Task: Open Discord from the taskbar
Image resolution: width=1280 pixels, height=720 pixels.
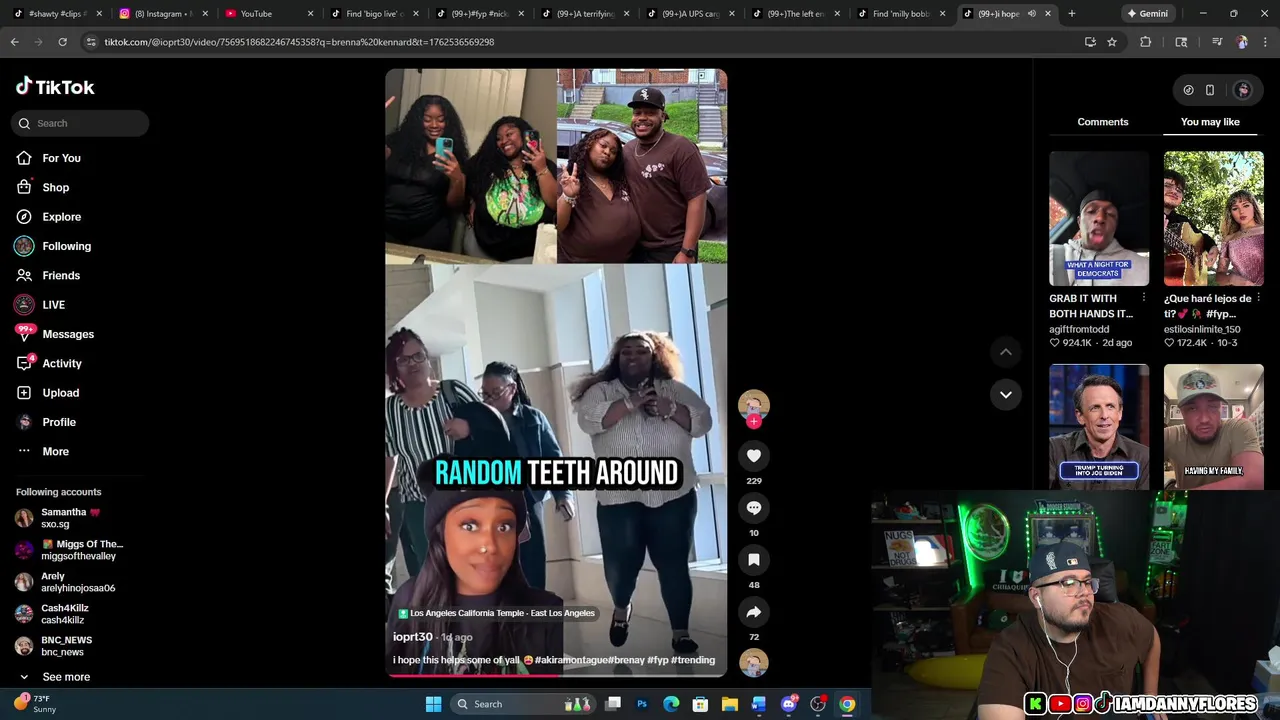Action: click(x=789, y=704)
